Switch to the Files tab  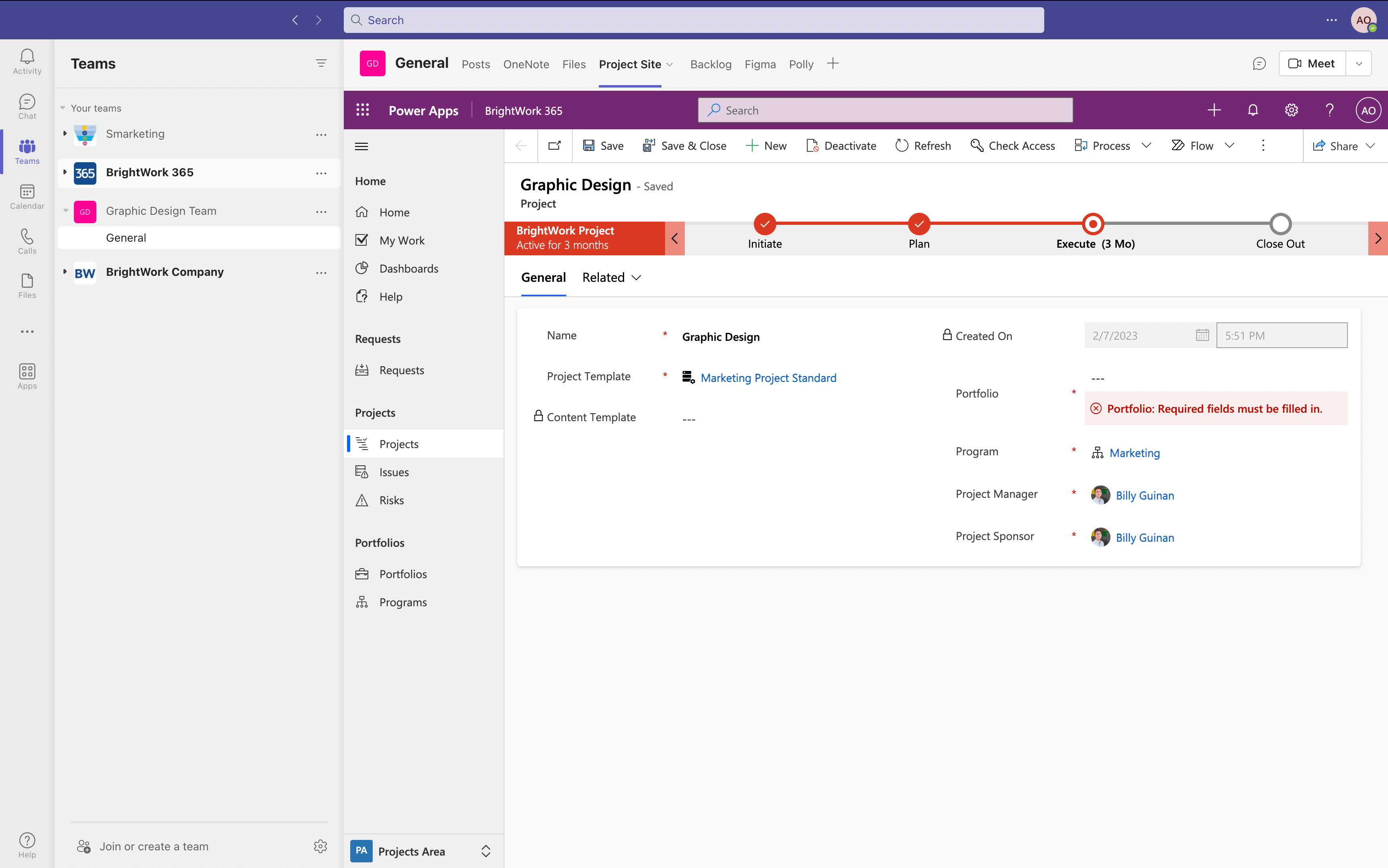click(x=574, y=64)
